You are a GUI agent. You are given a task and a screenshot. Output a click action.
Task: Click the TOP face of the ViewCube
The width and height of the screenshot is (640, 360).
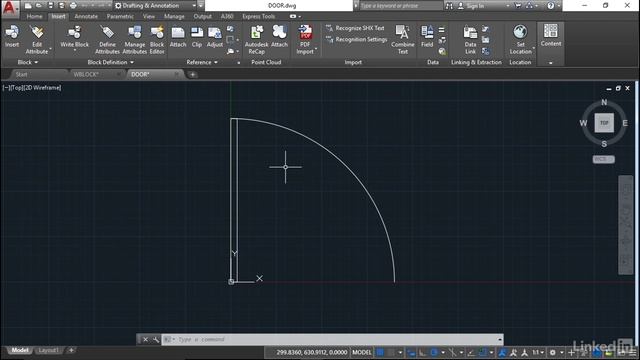604,123
